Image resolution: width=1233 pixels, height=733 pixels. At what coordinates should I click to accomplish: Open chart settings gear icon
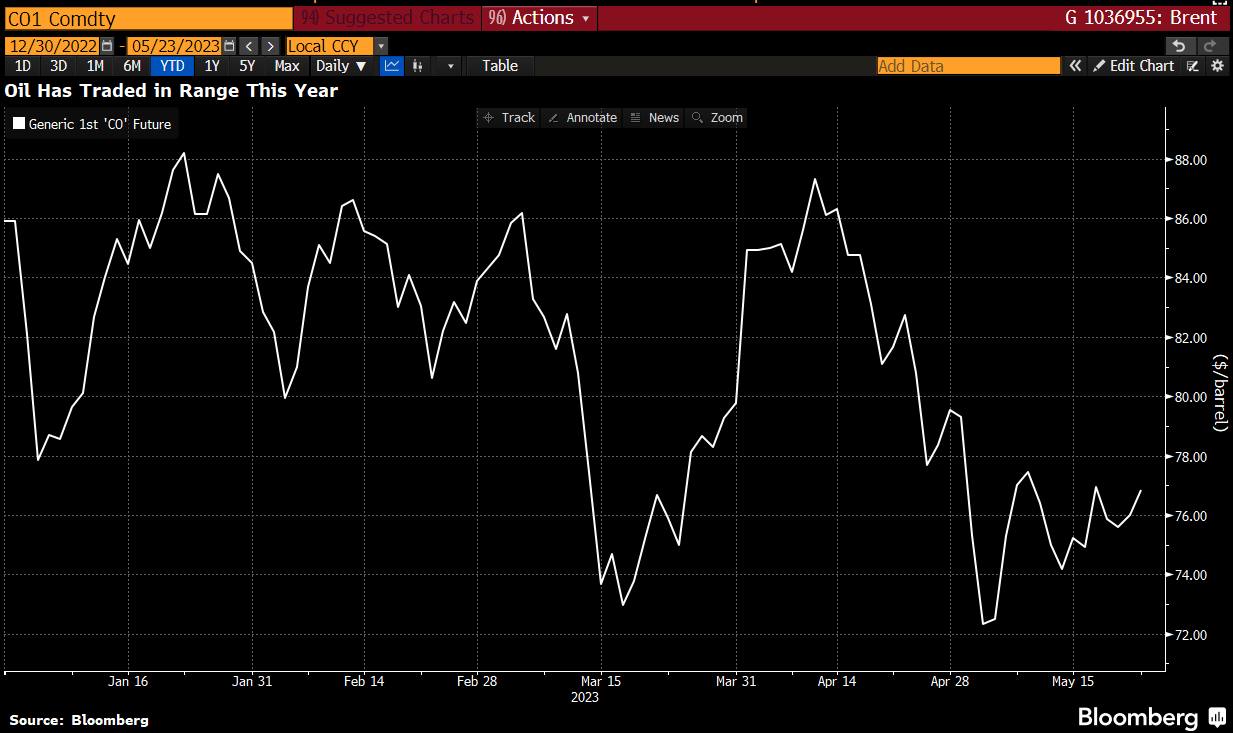pos(1217,66)
